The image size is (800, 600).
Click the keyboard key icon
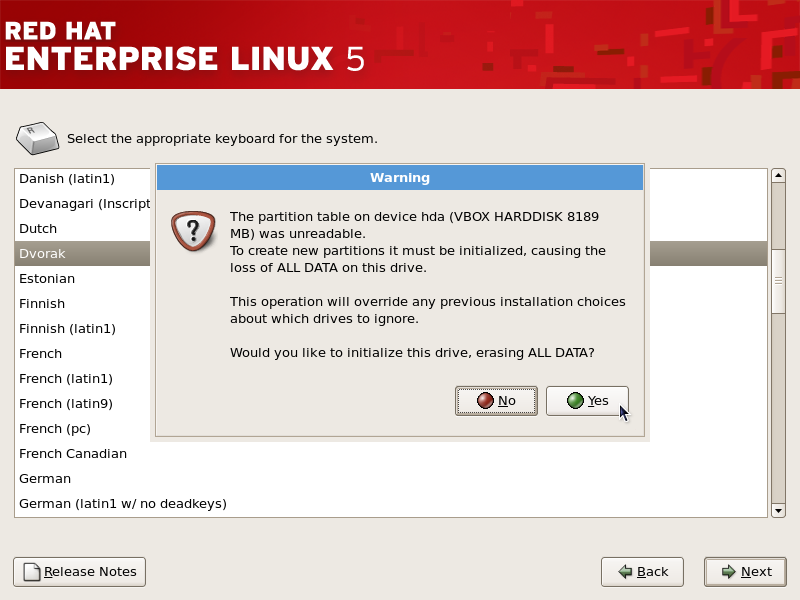pyautogui.click(x=38, y=138)
